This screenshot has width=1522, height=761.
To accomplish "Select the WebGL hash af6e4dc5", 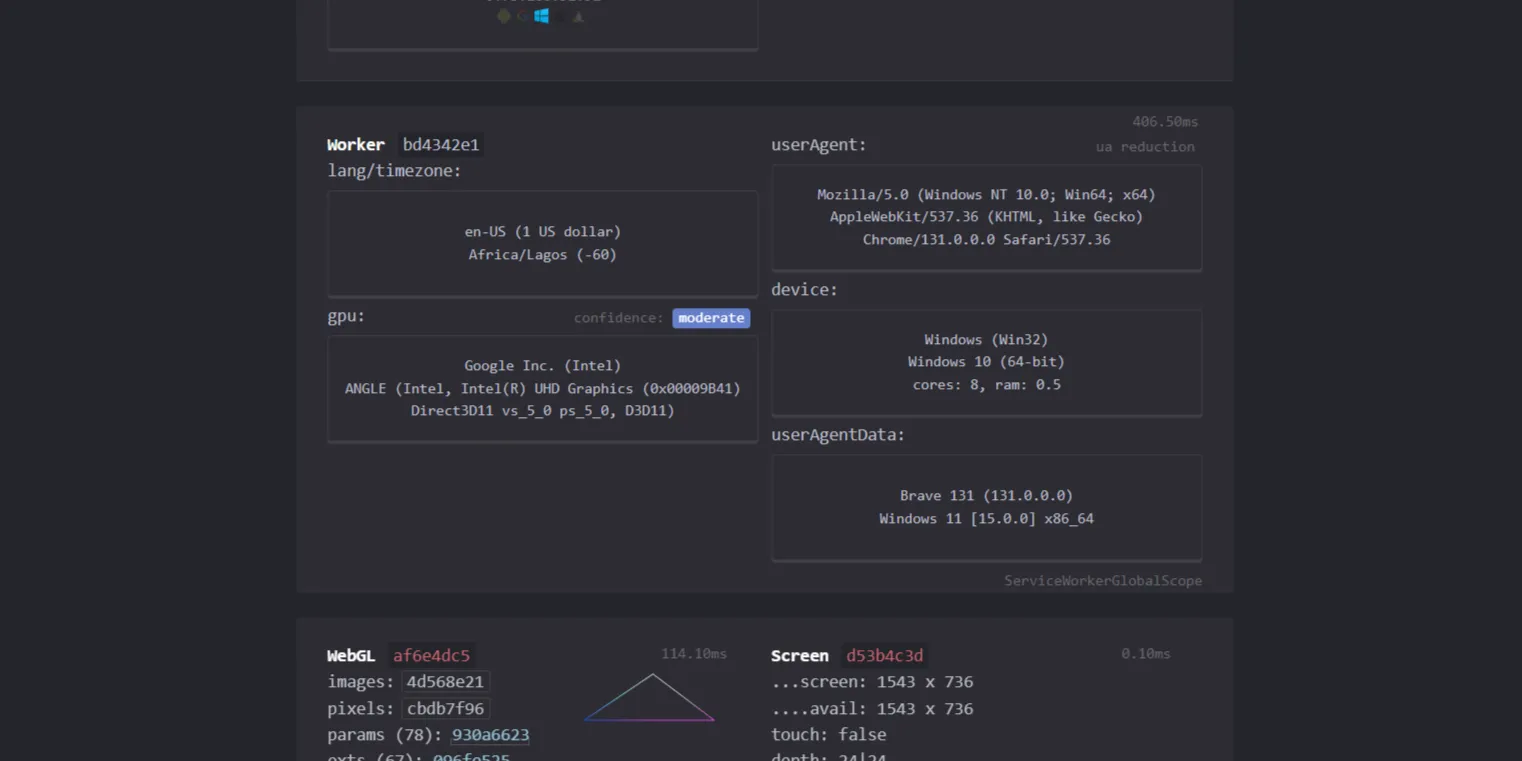I will pyautogui.click(x=431, y=656).
